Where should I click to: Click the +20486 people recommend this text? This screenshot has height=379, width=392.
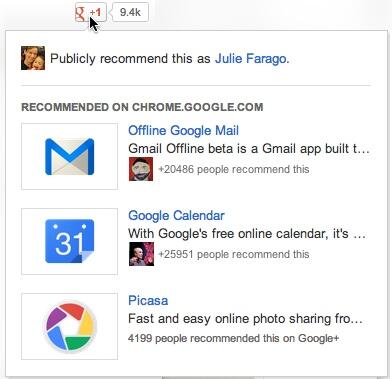tap(234, 169)
